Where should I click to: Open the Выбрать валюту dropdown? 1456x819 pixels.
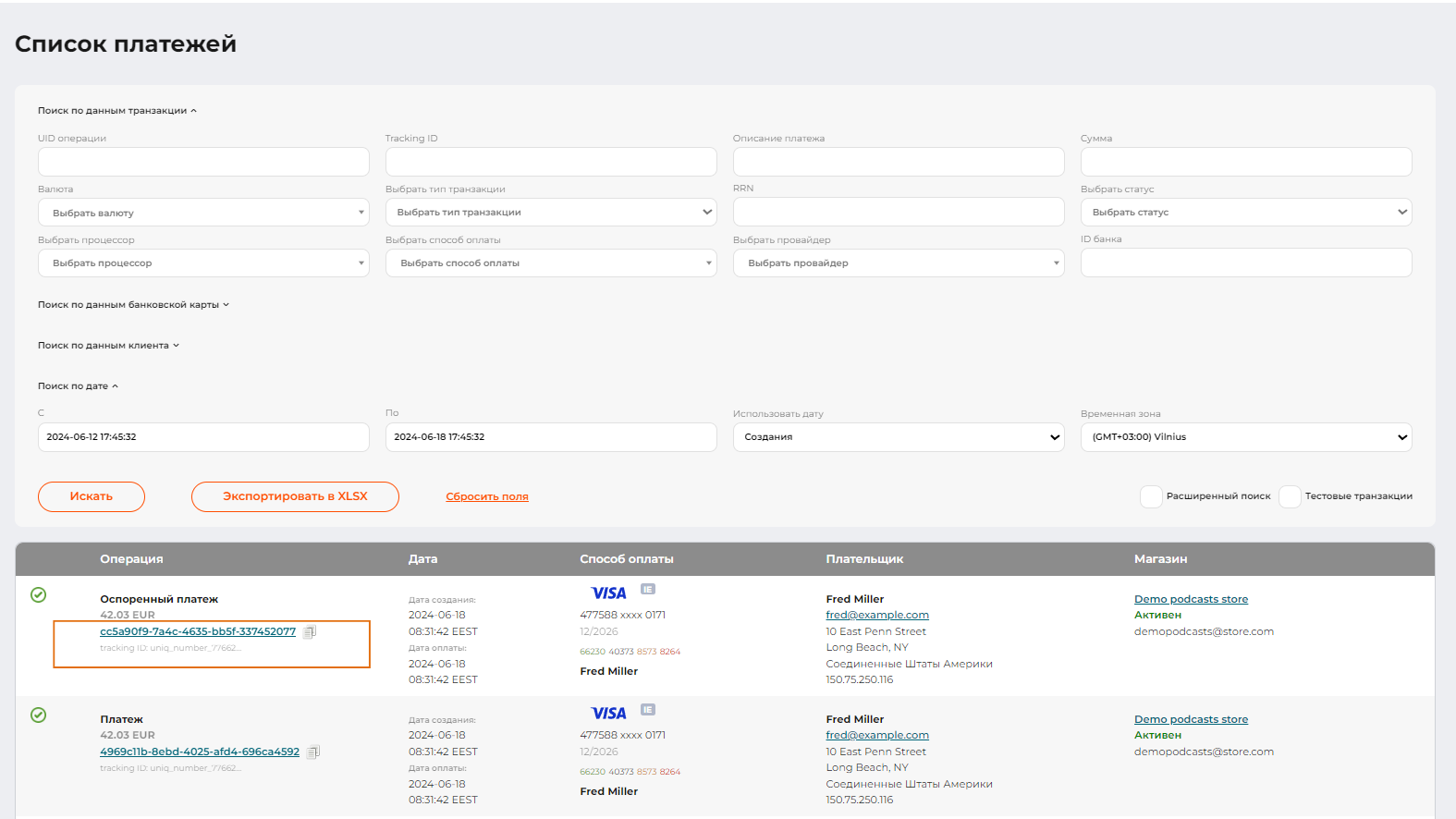point(203,213)
